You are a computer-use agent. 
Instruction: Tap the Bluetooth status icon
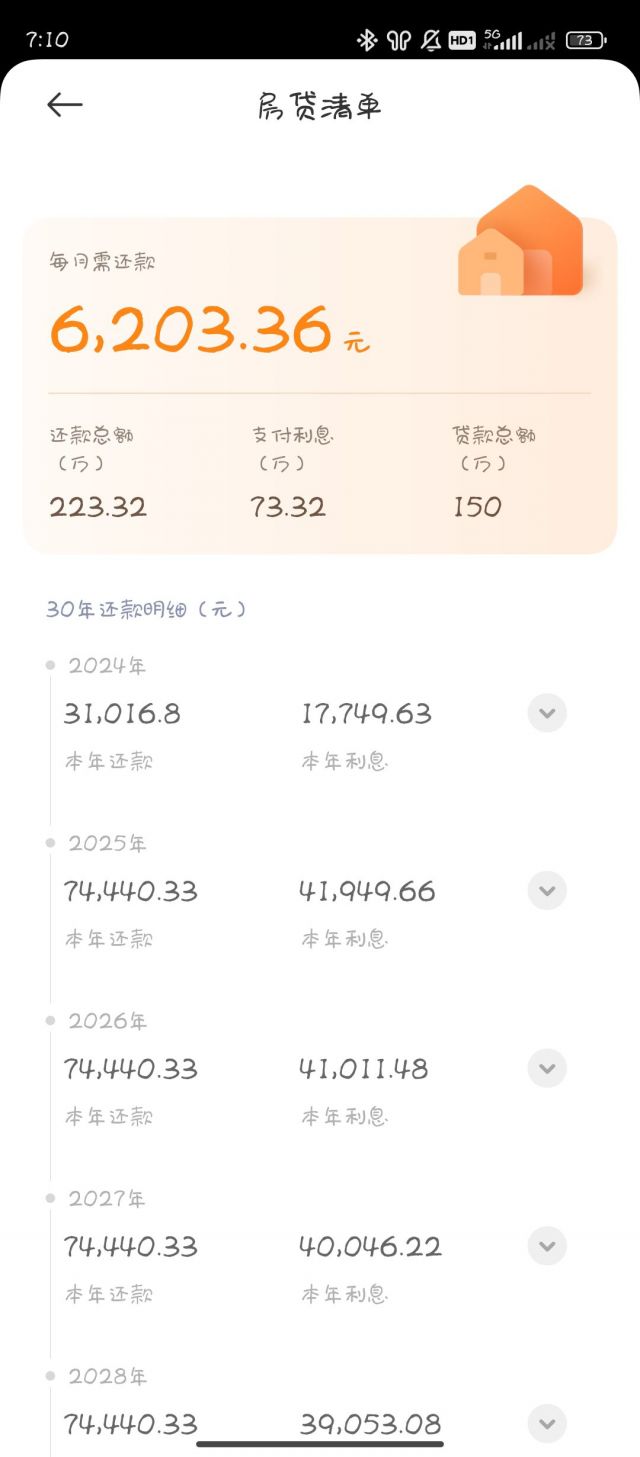tap(367, 40)
